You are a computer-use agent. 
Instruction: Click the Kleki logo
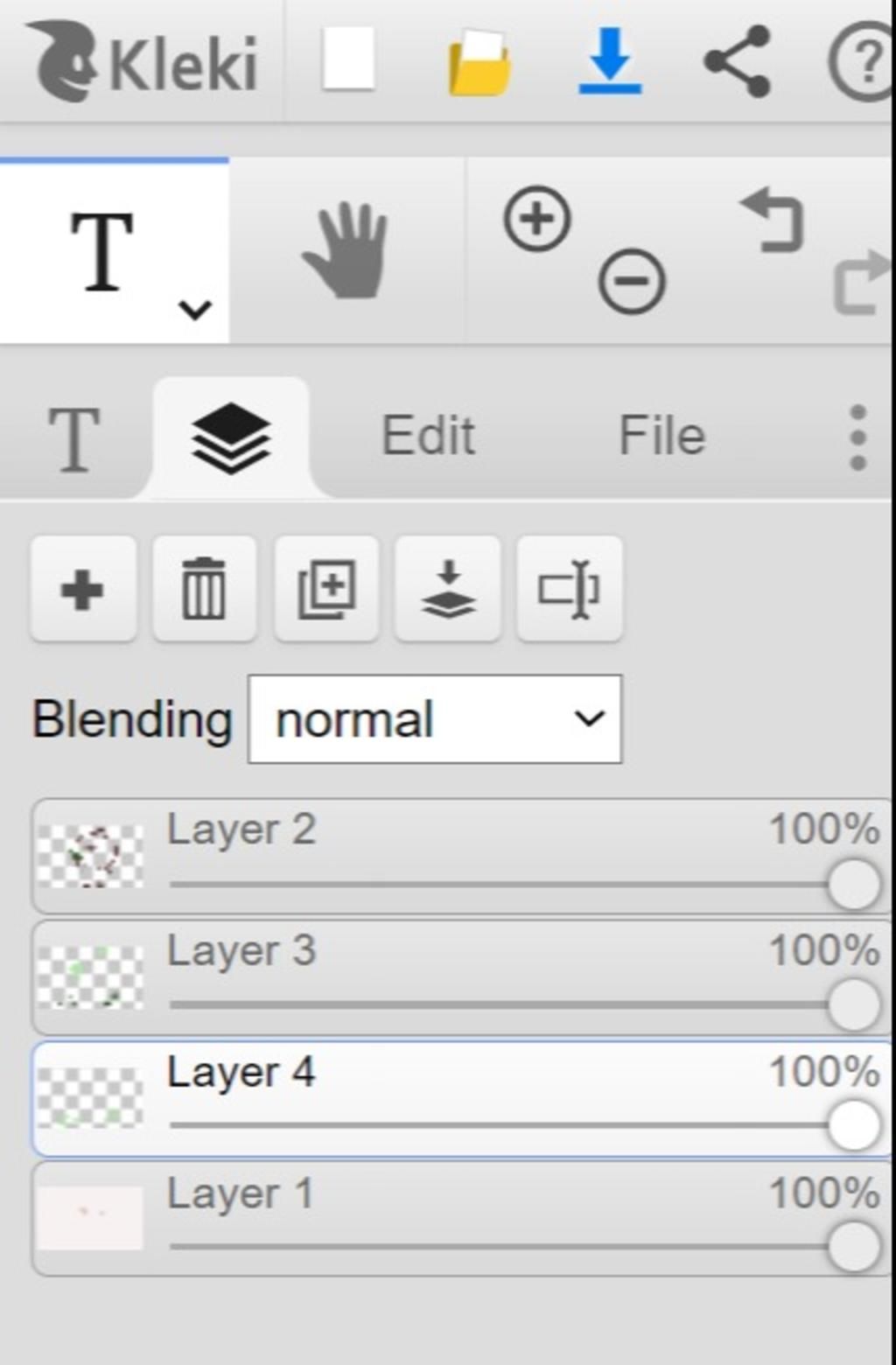point(145,61)
